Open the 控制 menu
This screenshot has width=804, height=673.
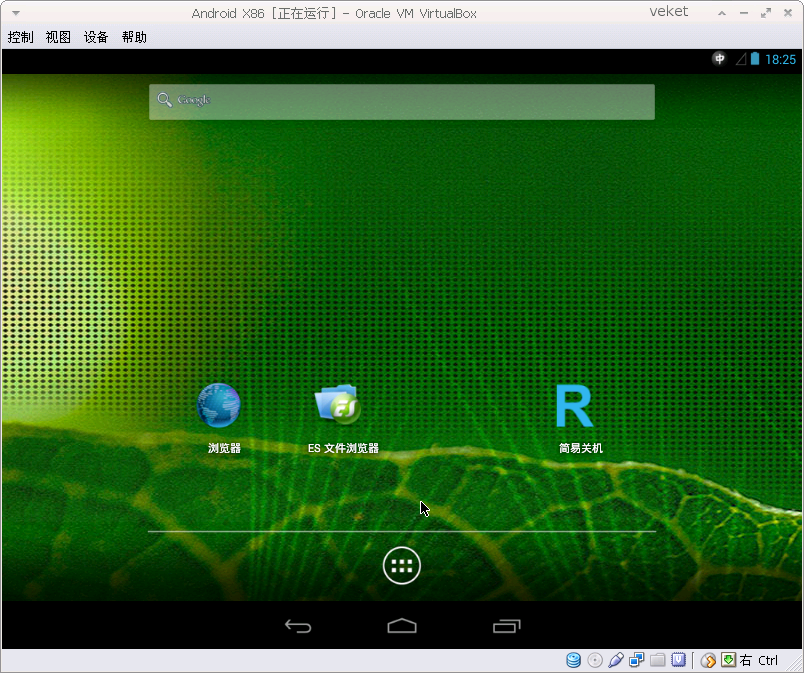point(21,37)
